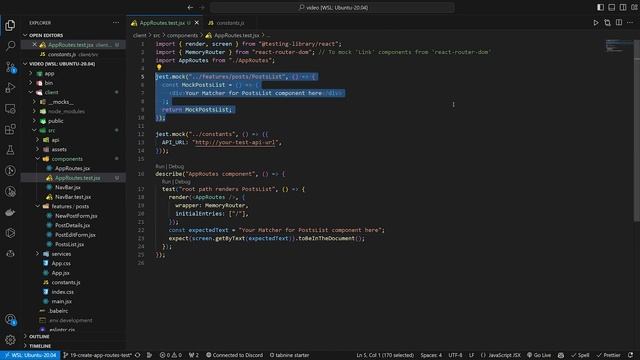
Task: Click the search command center box
Action: [332, 7]
